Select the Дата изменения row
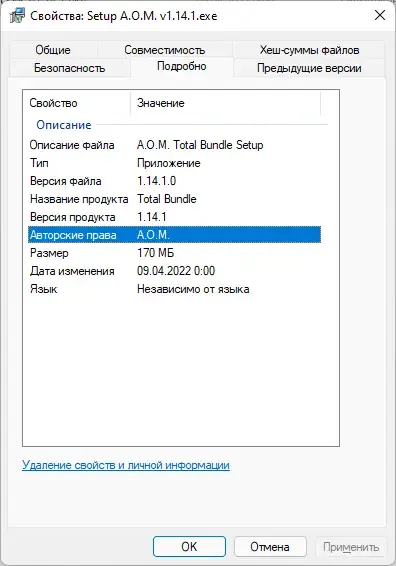Image resolution: width=396 pixels, height=566 pixels. coord(174,271)
